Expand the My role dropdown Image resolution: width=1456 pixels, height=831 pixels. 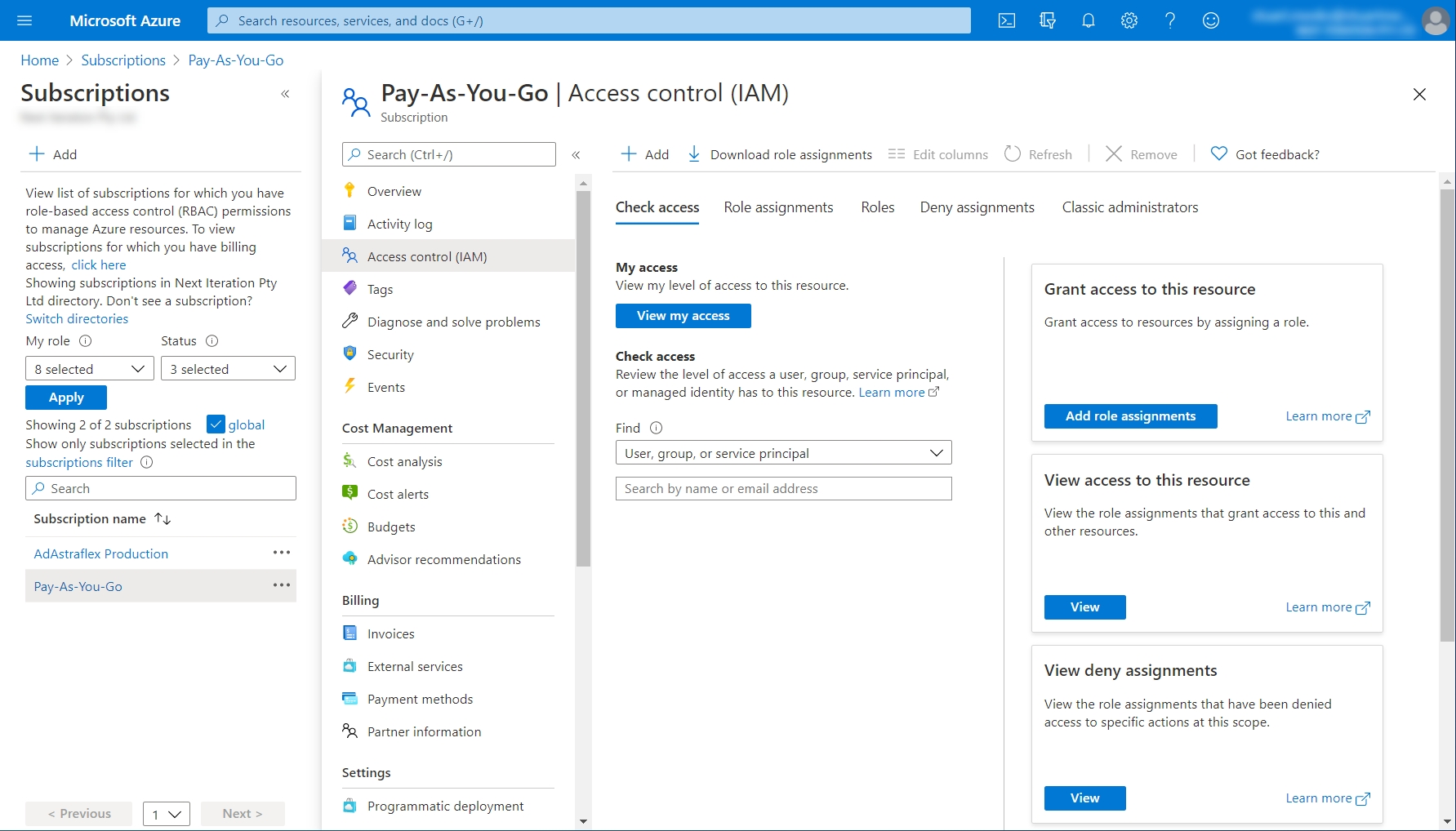[x=90, y=369]
